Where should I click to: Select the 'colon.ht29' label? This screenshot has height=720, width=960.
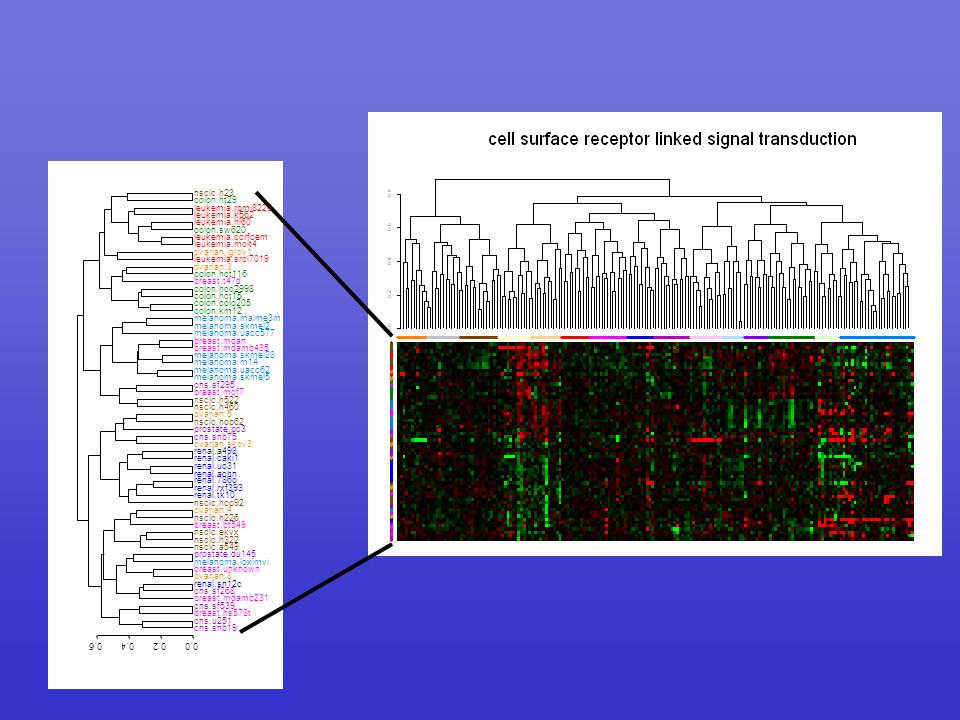215,200
